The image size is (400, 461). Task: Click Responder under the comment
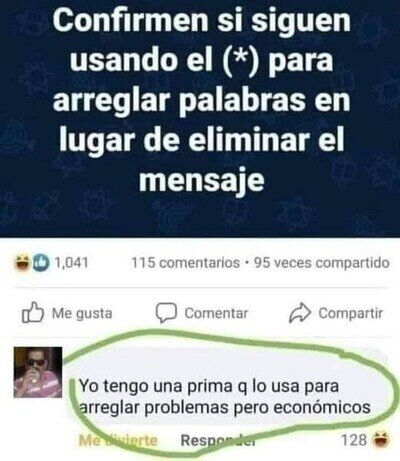click(x=218, y=441)
